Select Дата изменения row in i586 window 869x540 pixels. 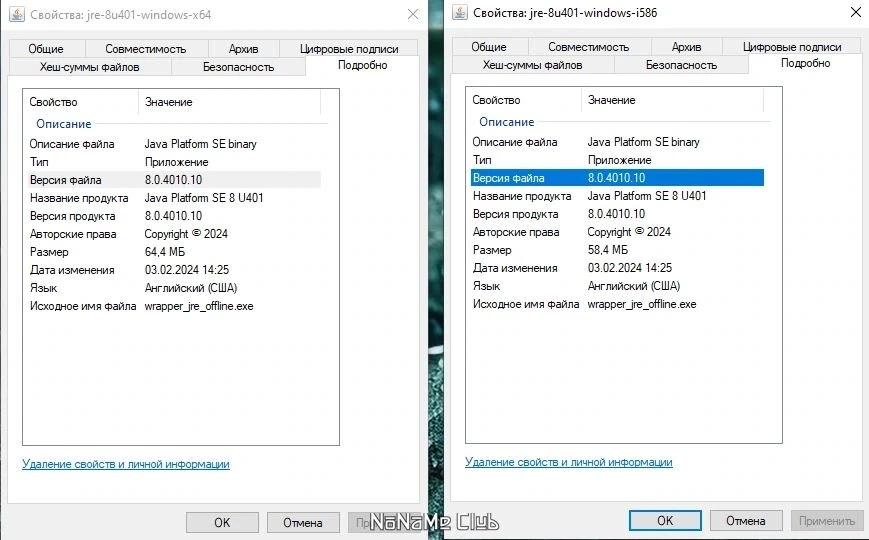(x=617, y=268)
